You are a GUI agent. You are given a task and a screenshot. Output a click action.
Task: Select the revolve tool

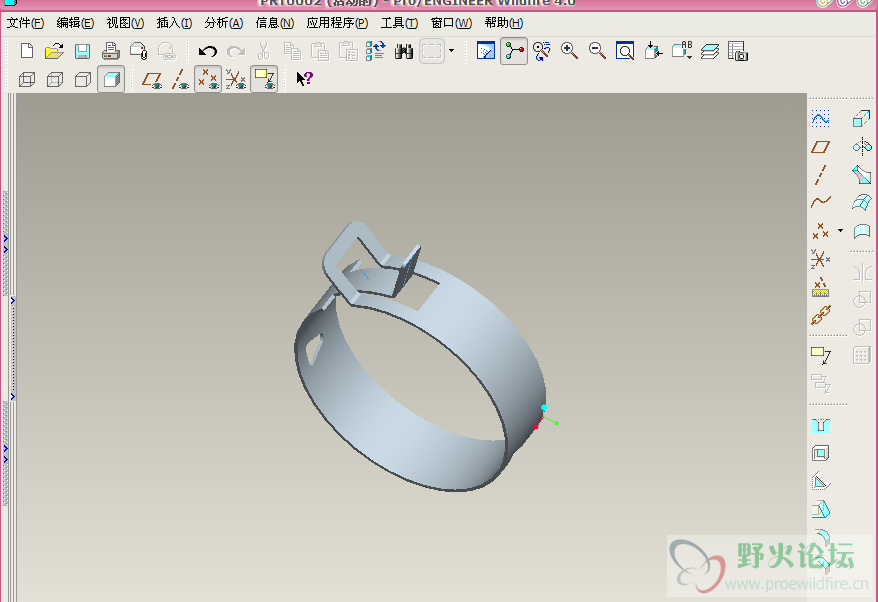point(862,147)
